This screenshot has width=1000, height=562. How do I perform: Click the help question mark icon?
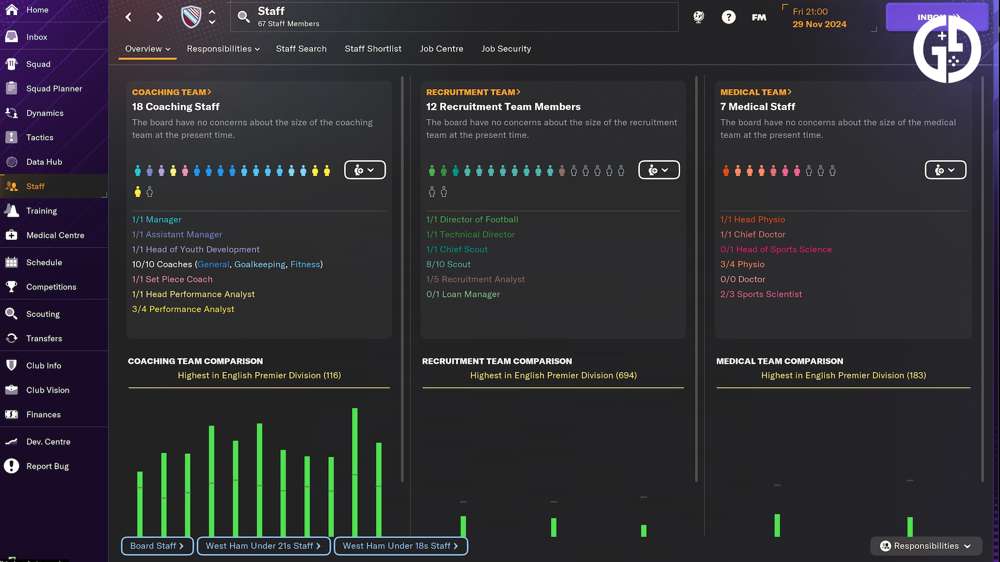pyautogui.click(x=728, y=17)
